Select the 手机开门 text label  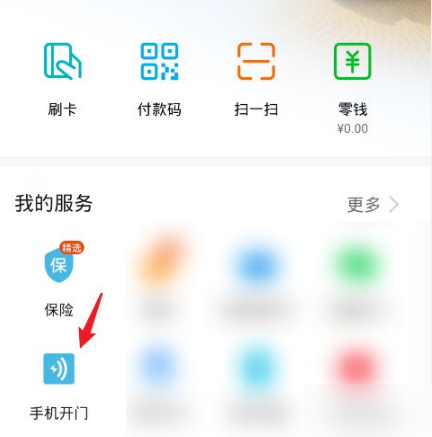pyautogui.click(x=59, y=413)
